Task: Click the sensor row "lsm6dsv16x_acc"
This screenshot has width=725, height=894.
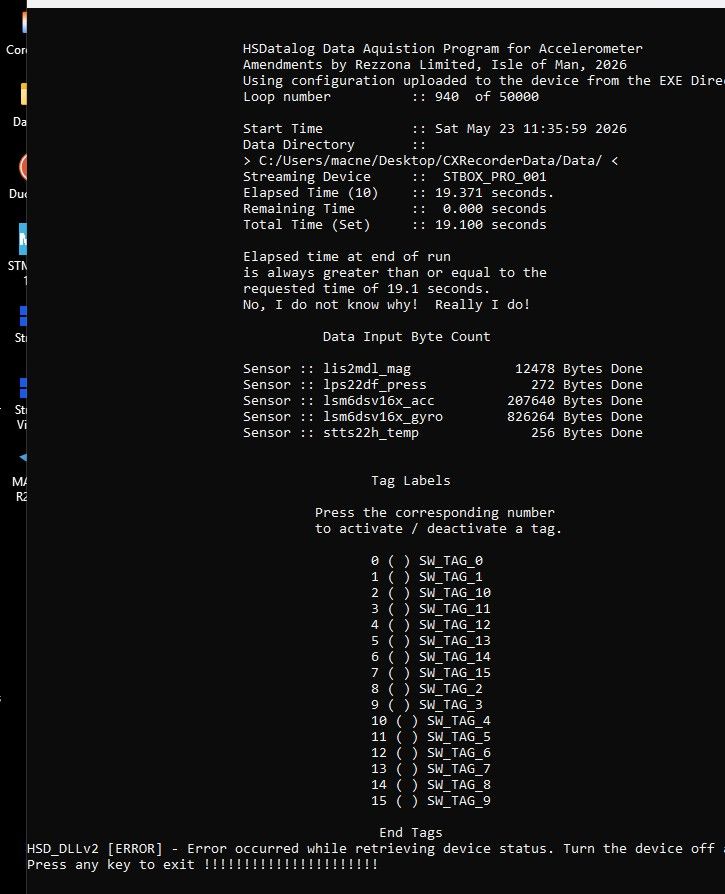Action: pos(443,401)
